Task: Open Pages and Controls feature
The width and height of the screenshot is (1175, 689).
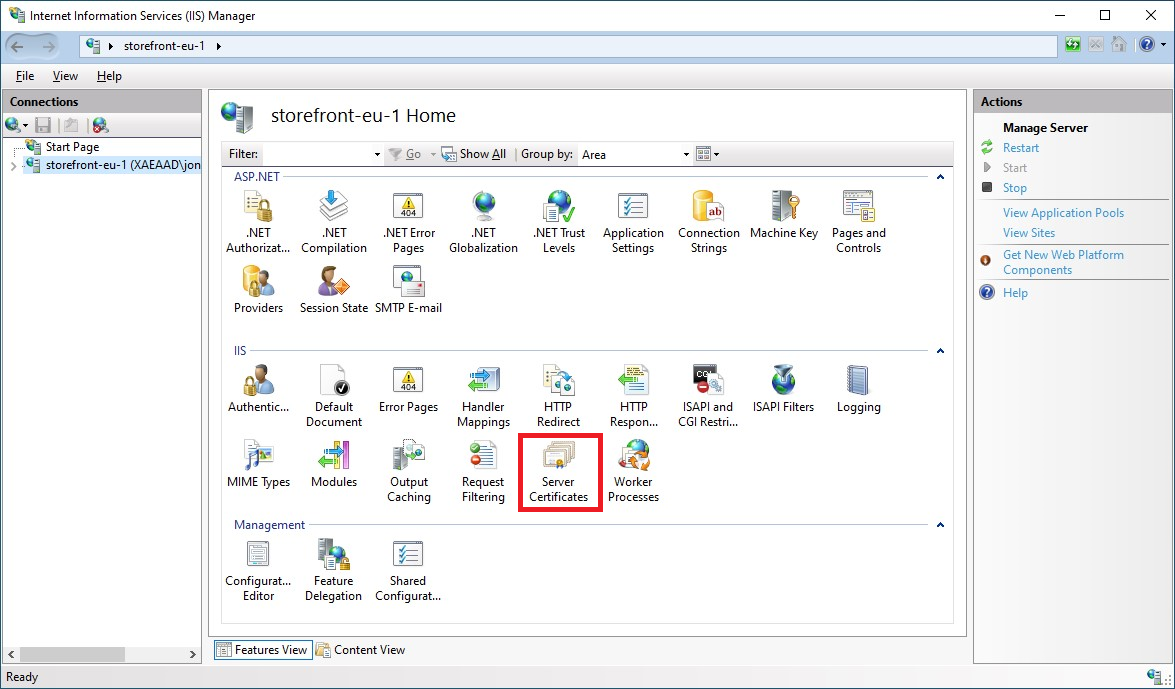Action: pos(859,222)
